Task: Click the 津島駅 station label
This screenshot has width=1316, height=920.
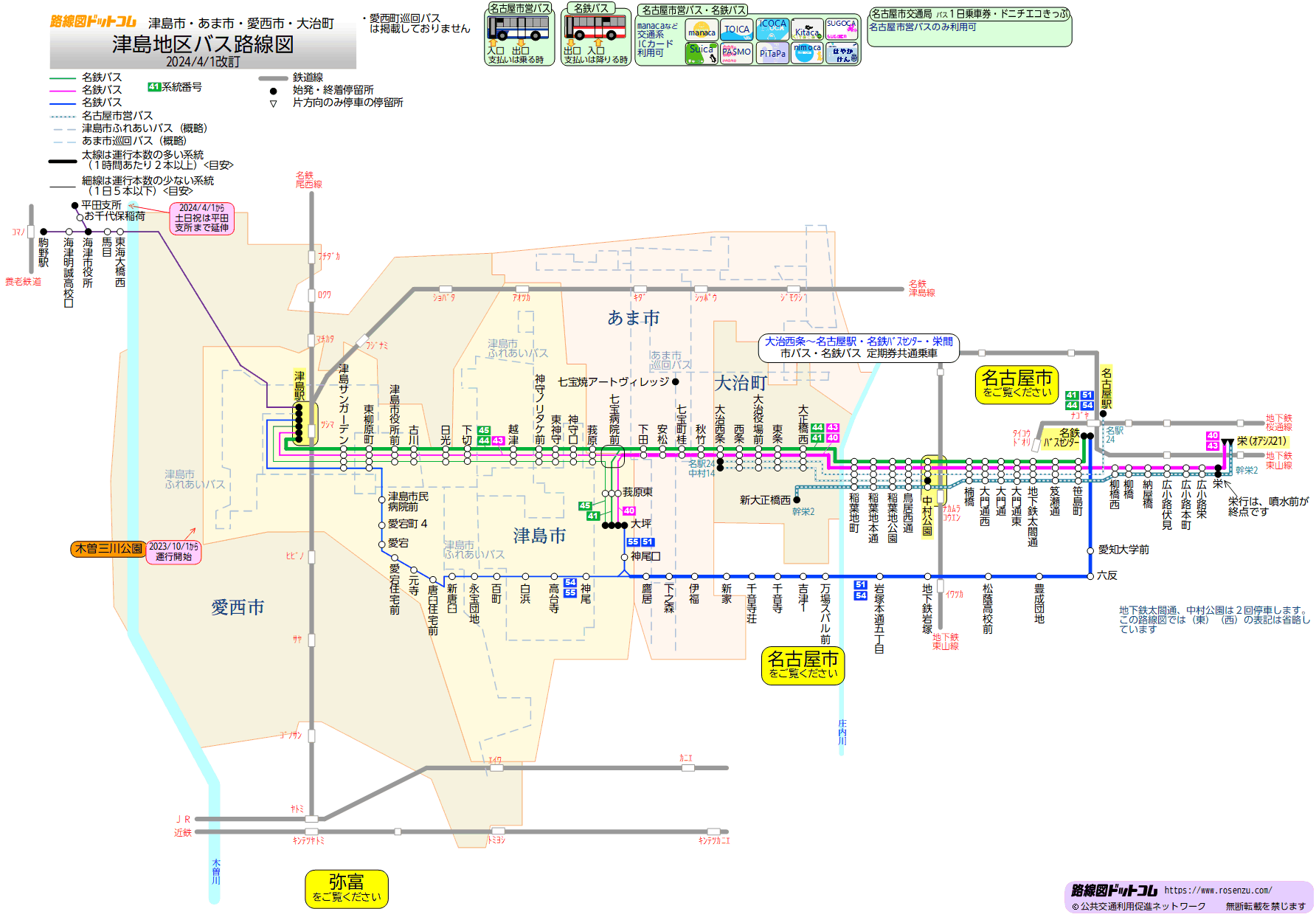Action: [299, 386]
